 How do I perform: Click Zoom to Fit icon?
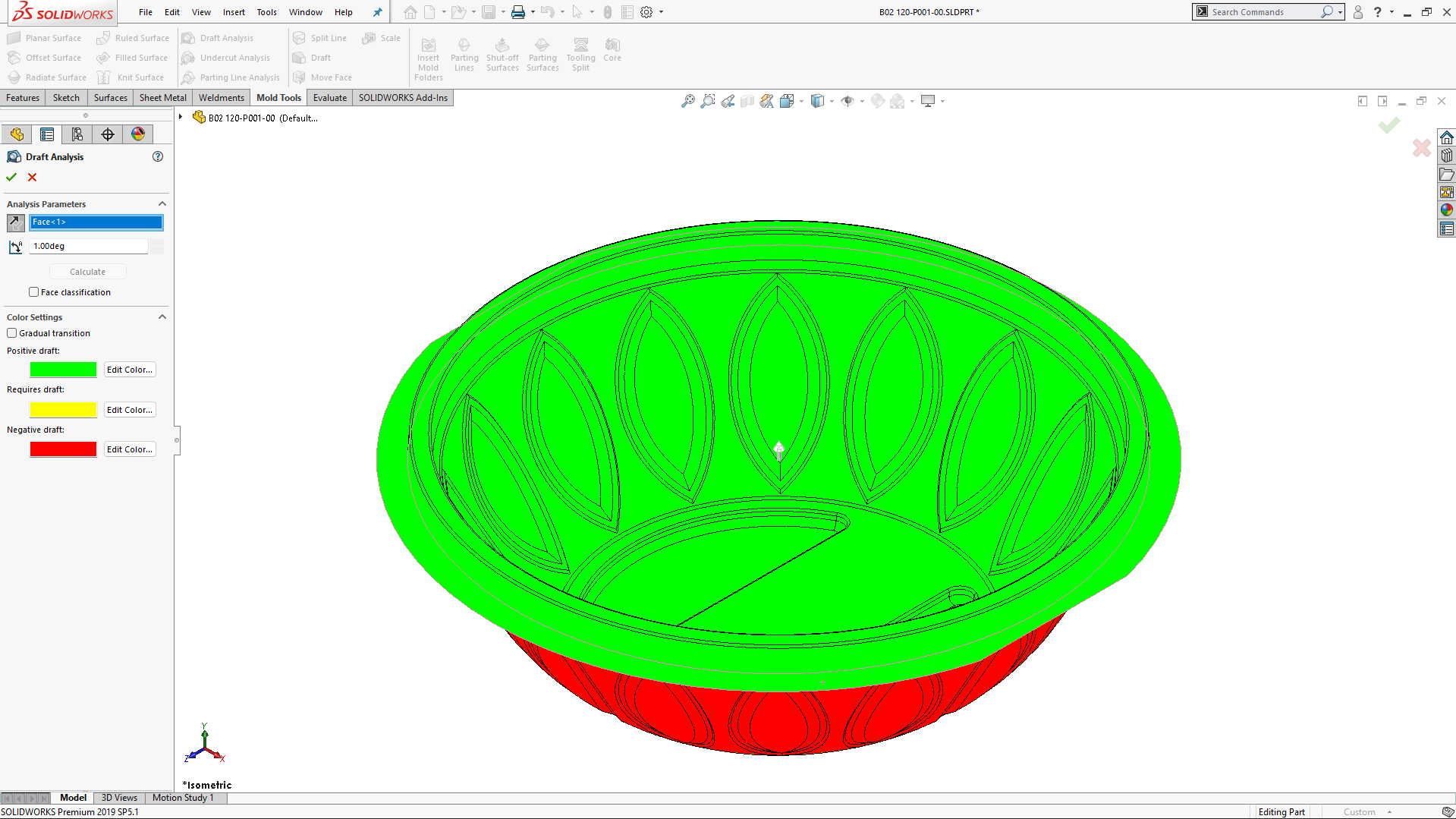(x=688, y=101)
